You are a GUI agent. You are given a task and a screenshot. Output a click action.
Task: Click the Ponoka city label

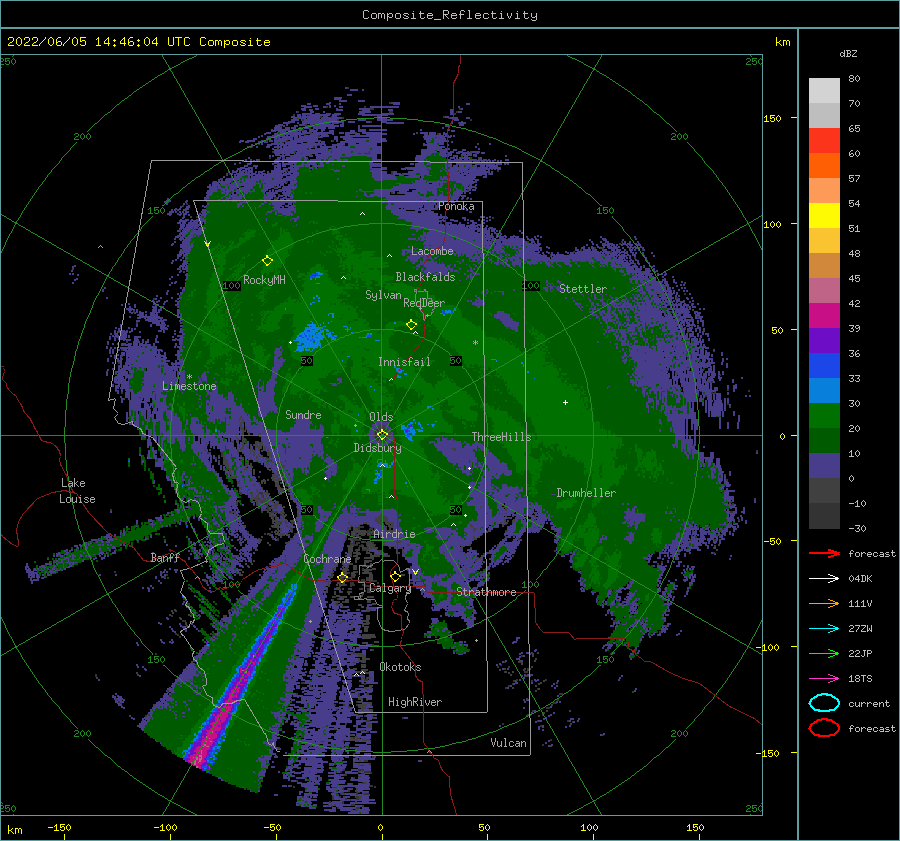pyautogui.click(x=456, y=206)
